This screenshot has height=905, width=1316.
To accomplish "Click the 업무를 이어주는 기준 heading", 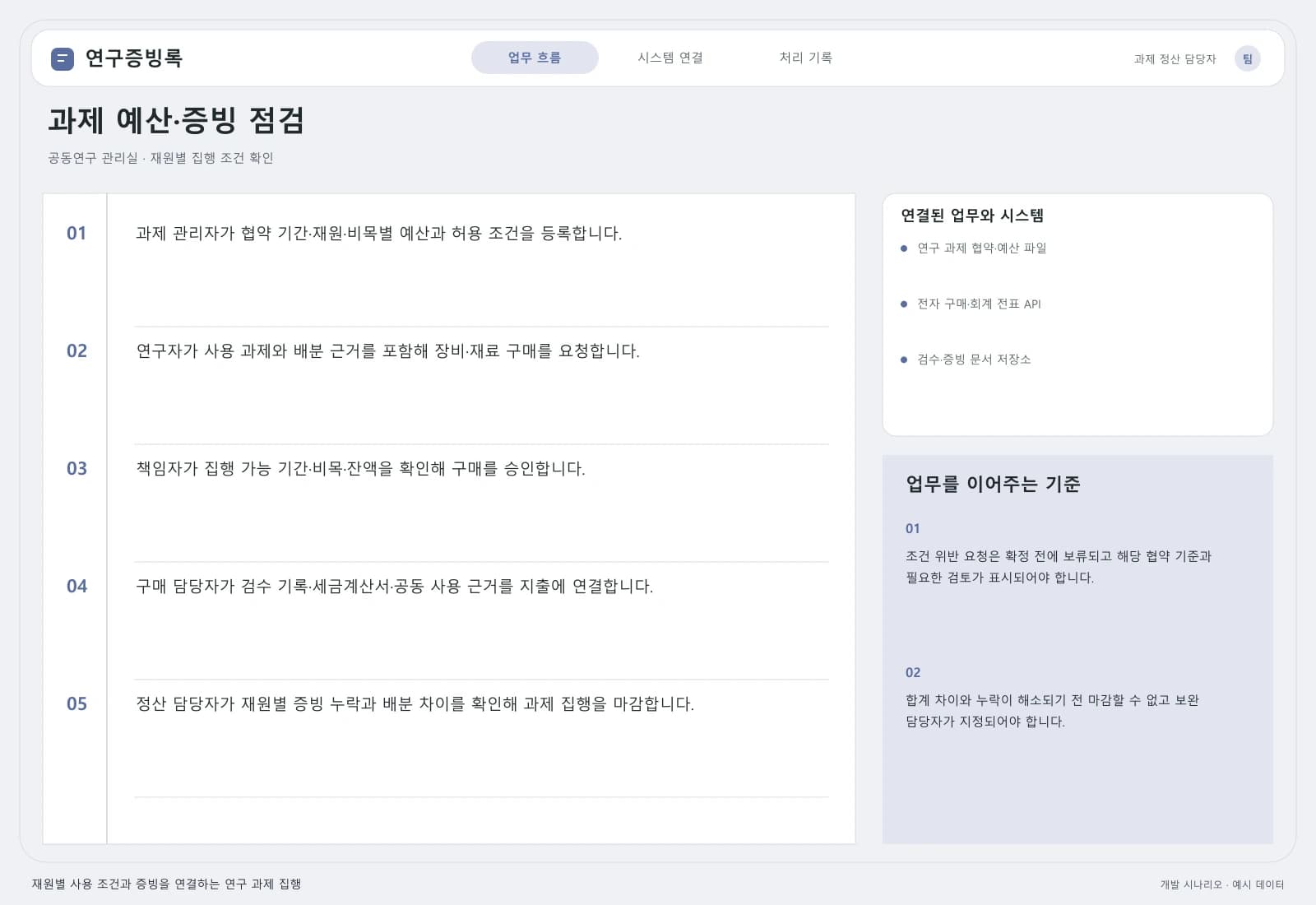I will (x=993, y=484).
